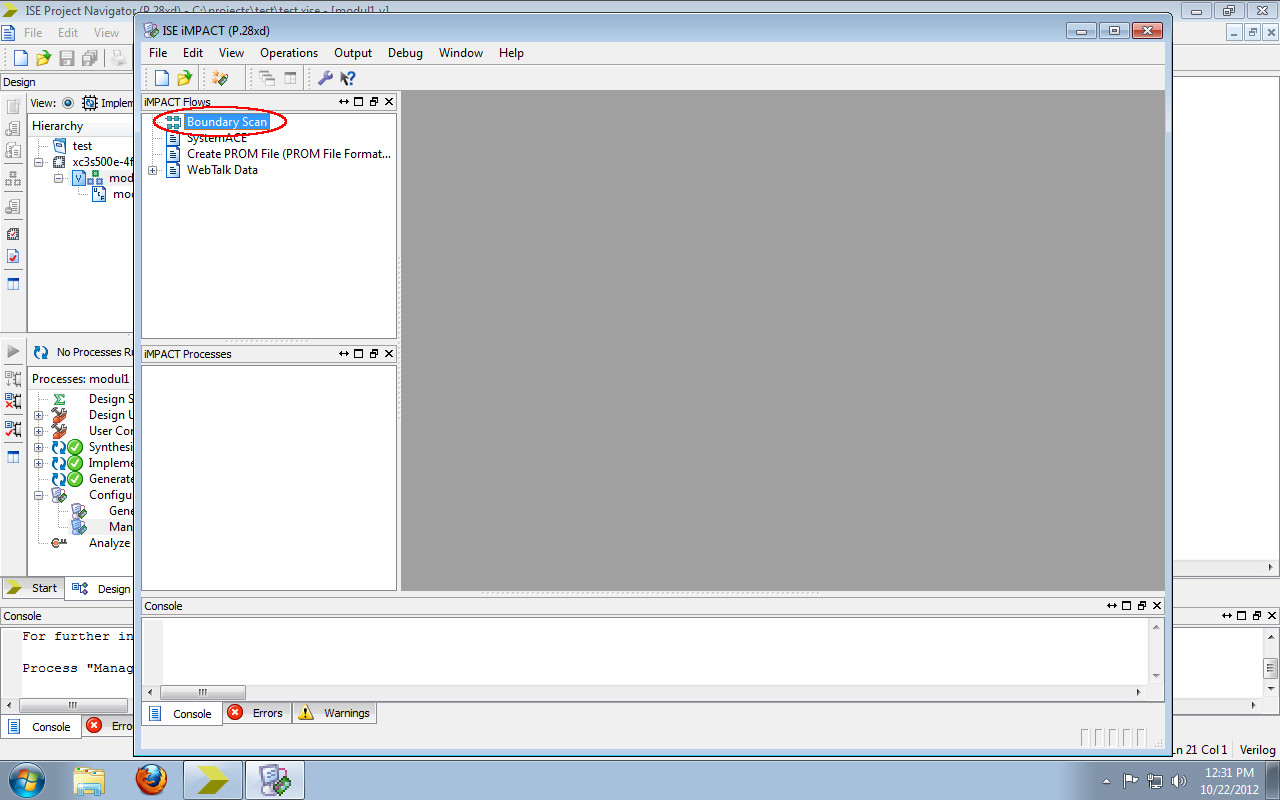Click the green run process arrow icon
Image resolution: width=1280 pixels, height=800 pixels.
tap(13, 351)
